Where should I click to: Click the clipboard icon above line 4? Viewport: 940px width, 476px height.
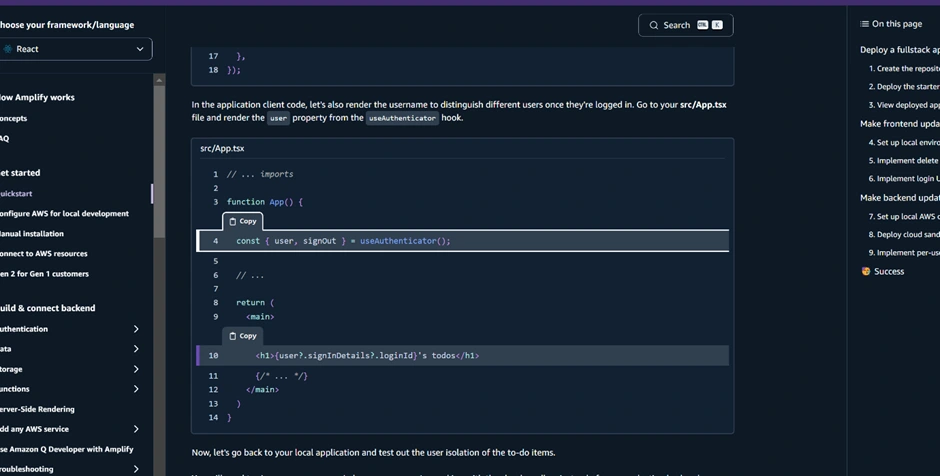[x=233, y=221]
